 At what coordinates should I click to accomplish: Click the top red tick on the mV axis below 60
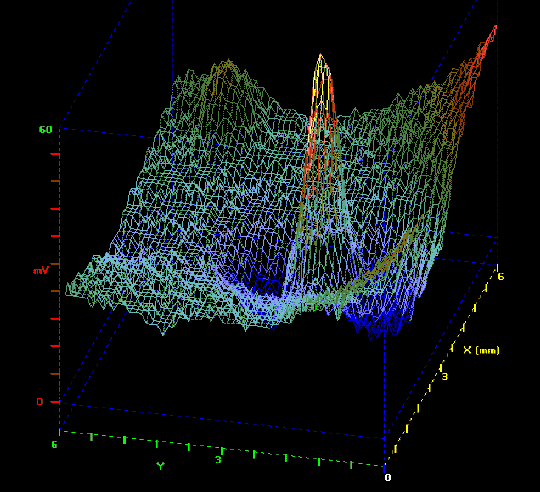click(x=55, y=154)
